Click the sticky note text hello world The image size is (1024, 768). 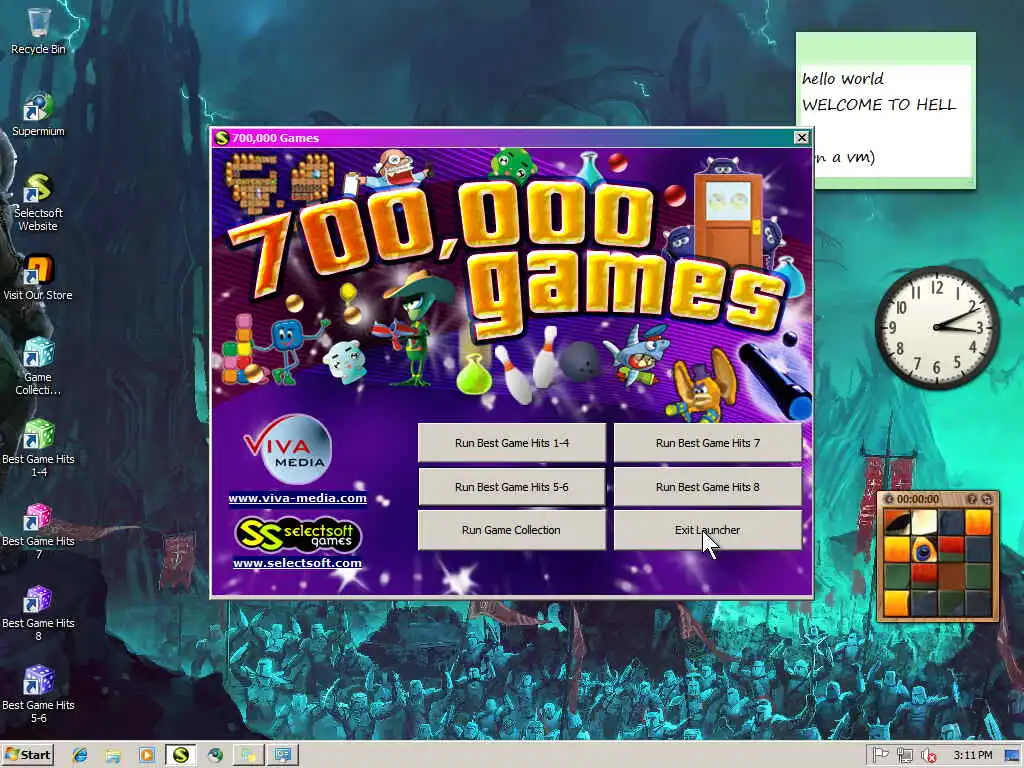(842, 78)
